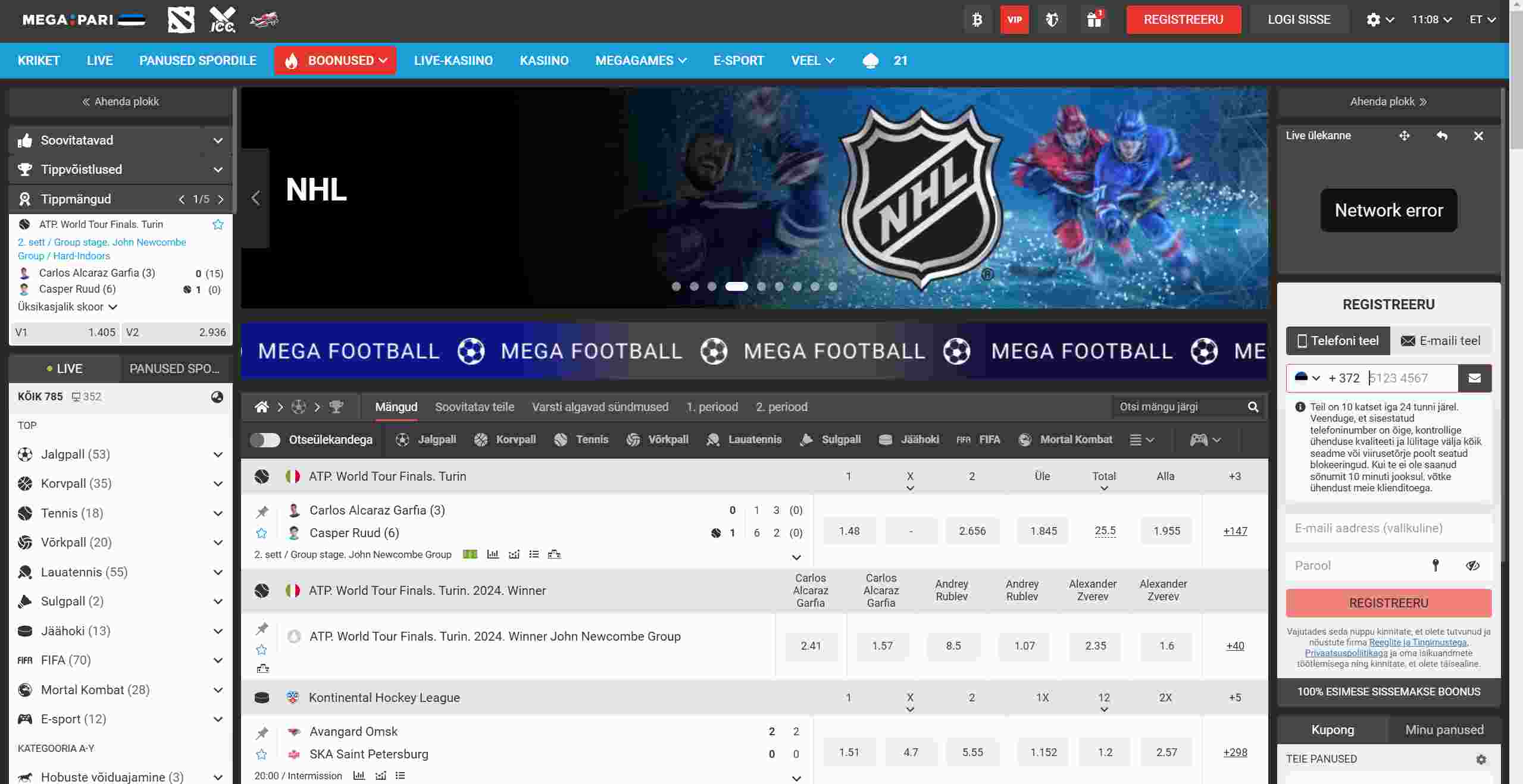
Task: Open the VIP icon
Action: click(1014, 20)
